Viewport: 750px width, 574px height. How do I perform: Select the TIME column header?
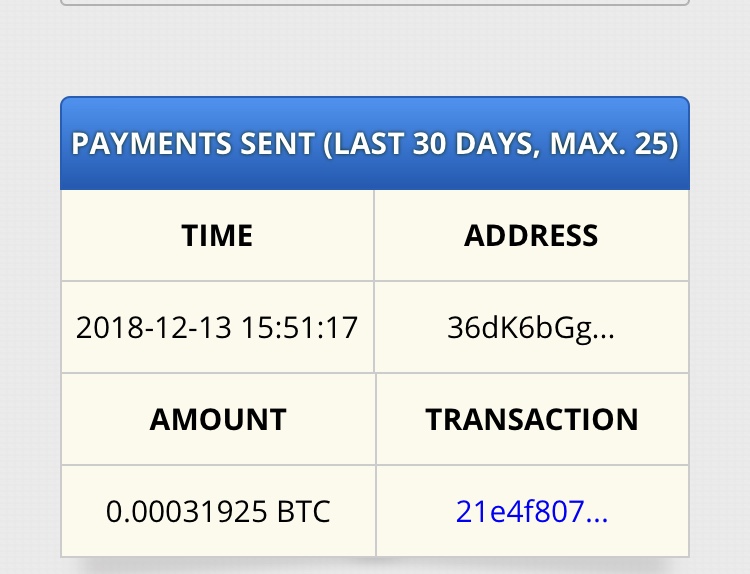click(217, 236)
